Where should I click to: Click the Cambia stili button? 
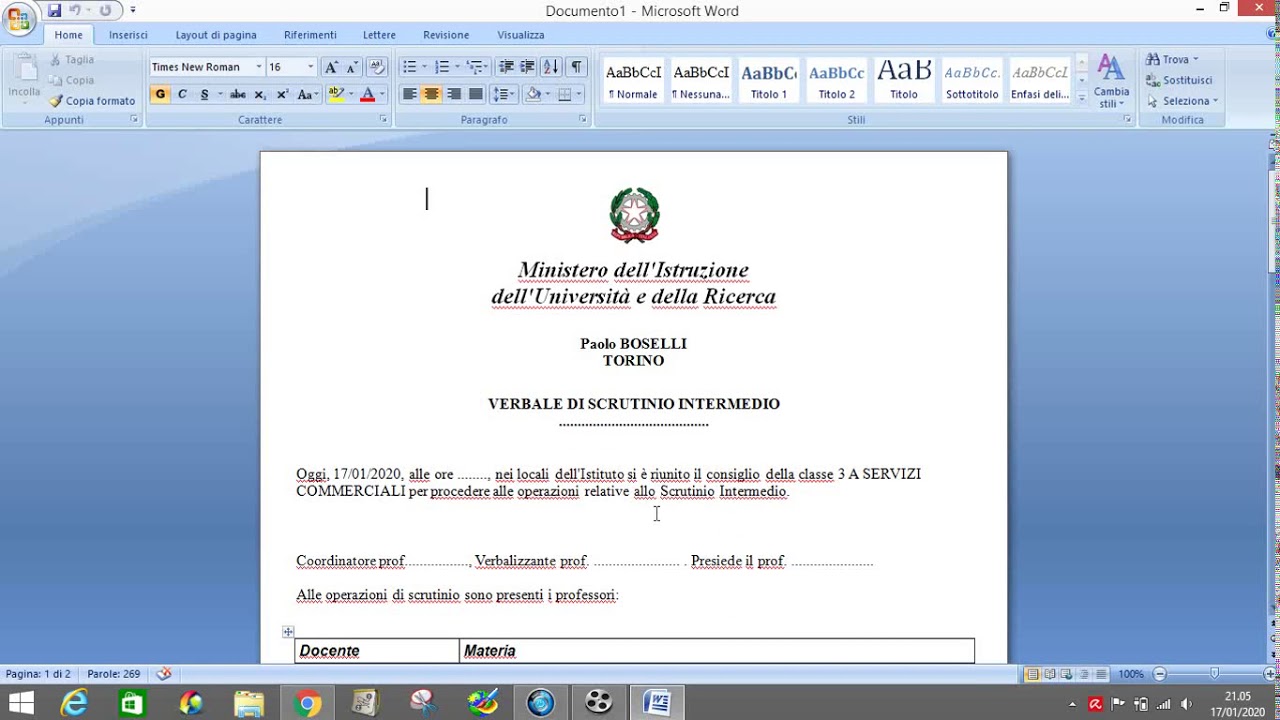pos(1111,81)
